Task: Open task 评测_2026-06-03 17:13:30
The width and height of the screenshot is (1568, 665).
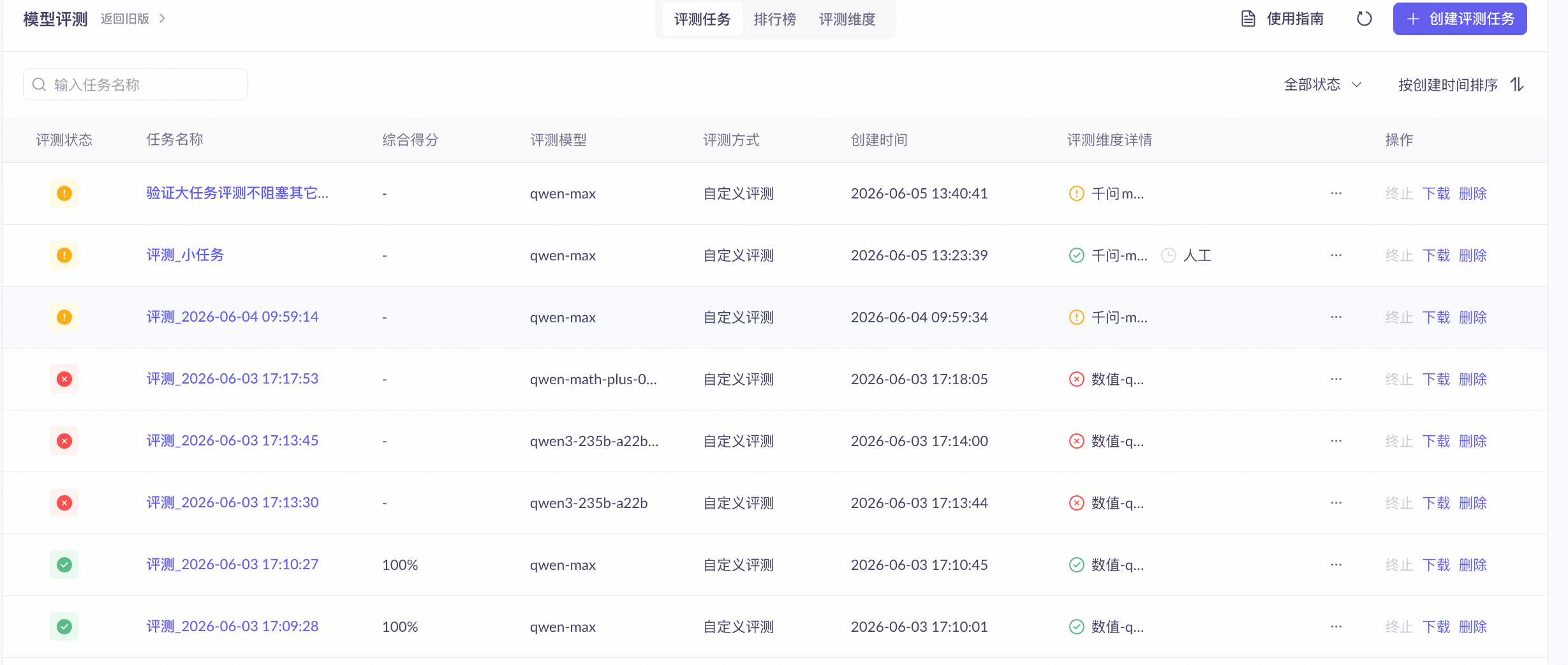Action: [x=232, y=503]
